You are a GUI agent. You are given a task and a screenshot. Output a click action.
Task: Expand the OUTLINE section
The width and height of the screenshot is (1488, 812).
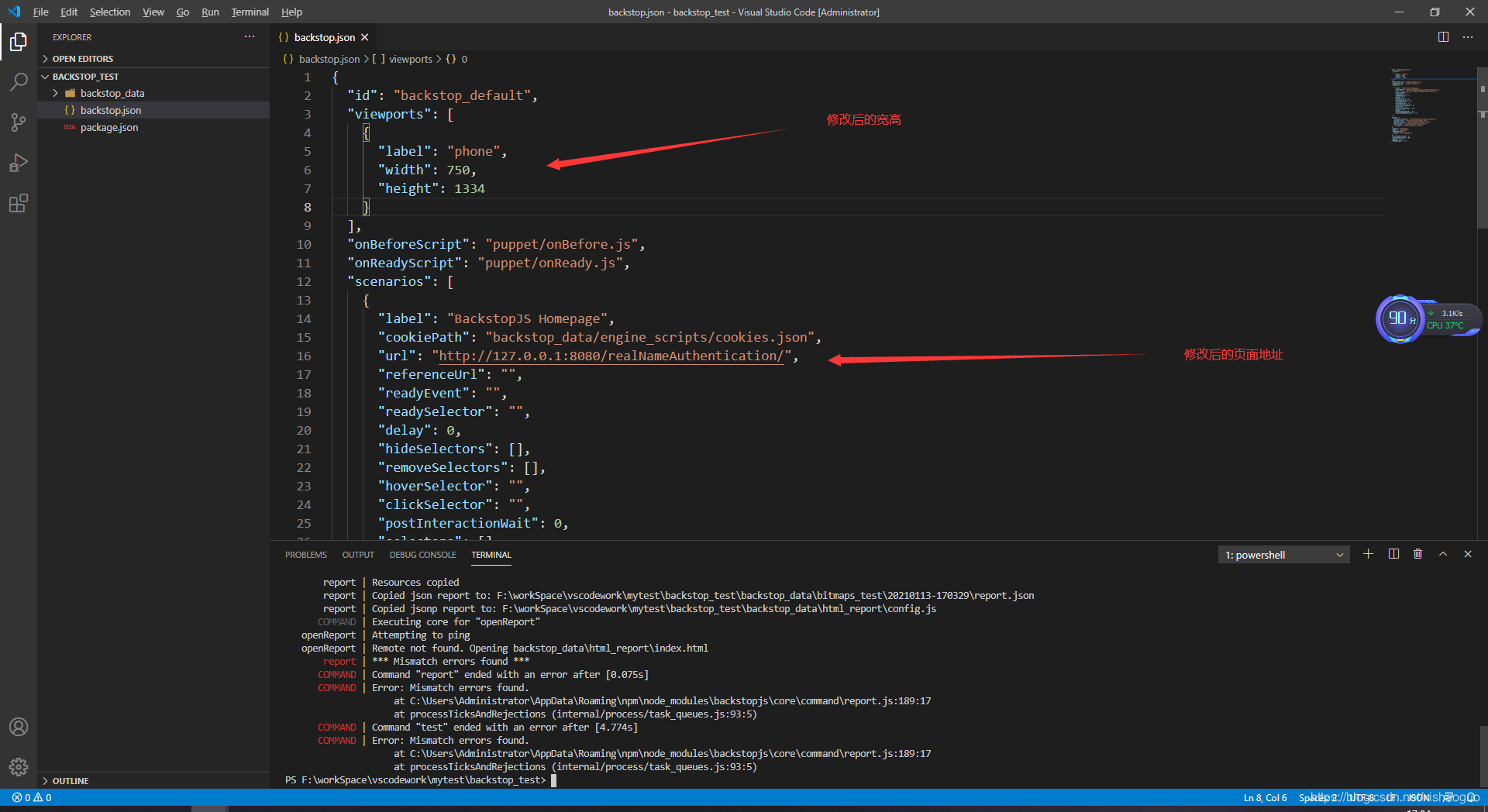[153, 781]
